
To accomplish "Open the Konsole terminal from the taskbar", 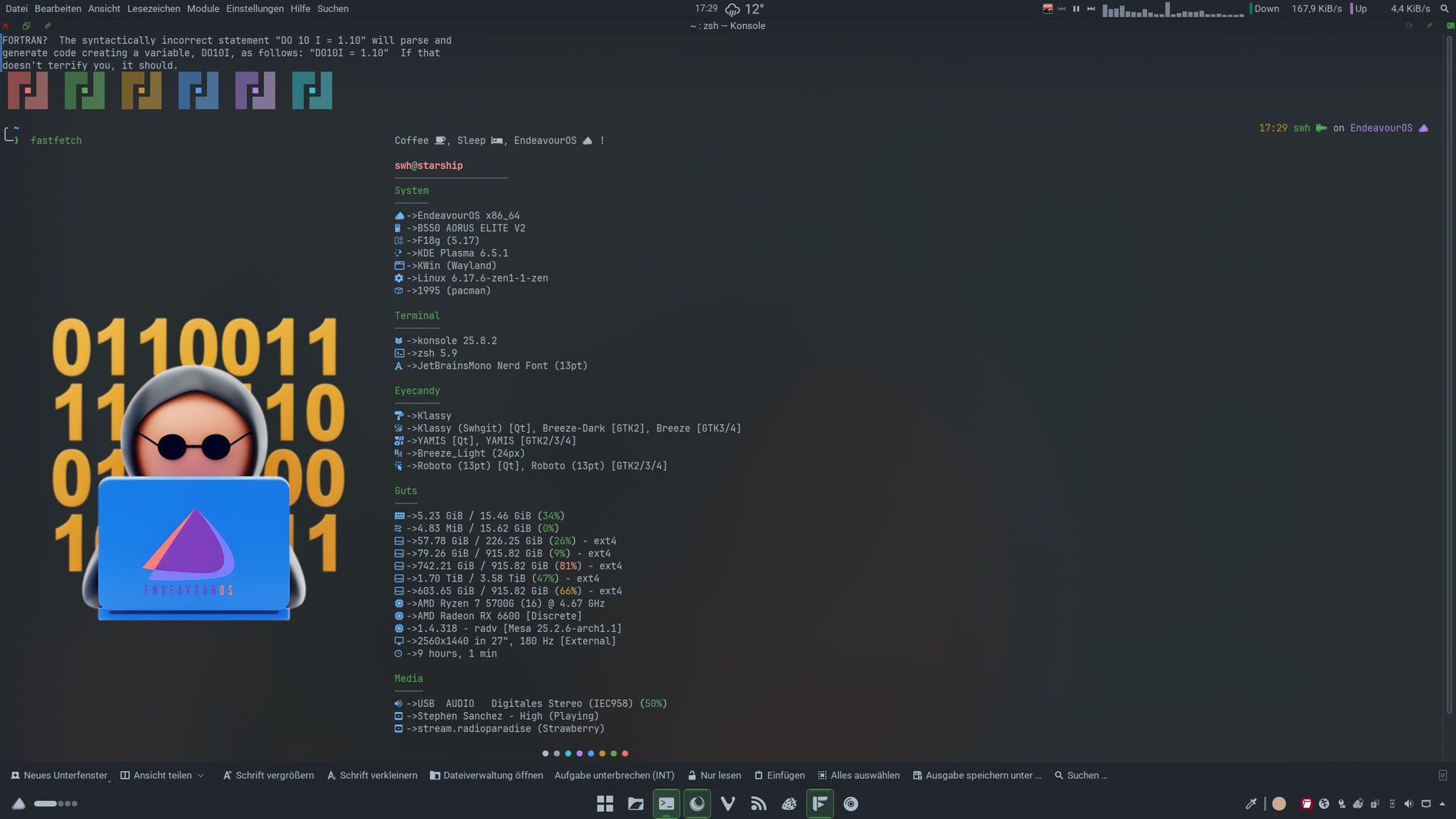I will coord(667,804).
